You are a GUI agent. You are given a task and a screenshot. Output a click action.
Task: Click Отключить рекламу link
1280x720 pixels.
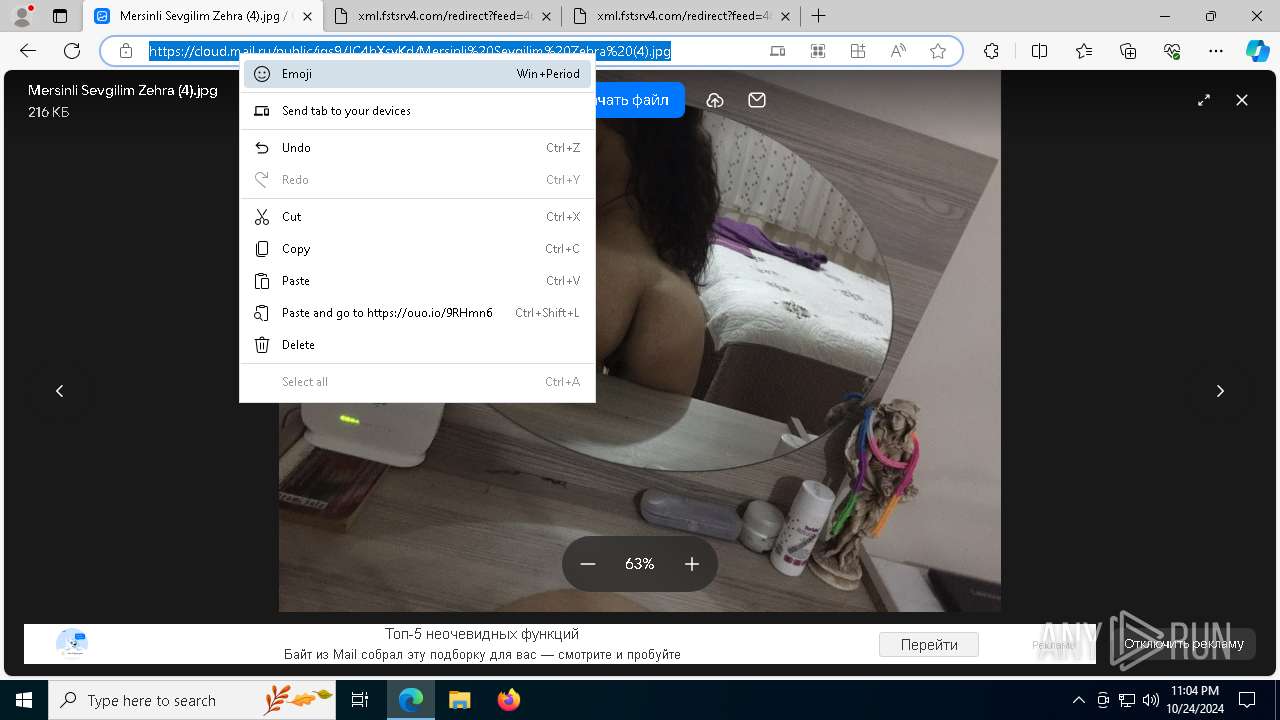[1184, 644]
